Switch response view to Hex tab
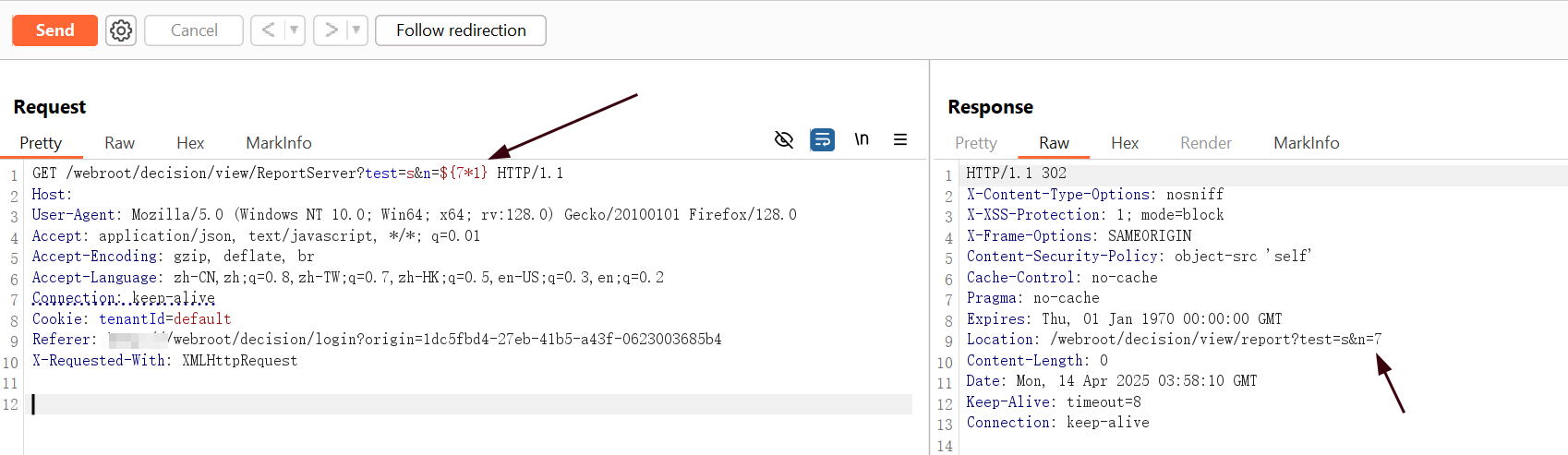1568x455 pixels. pos(1125,143)
